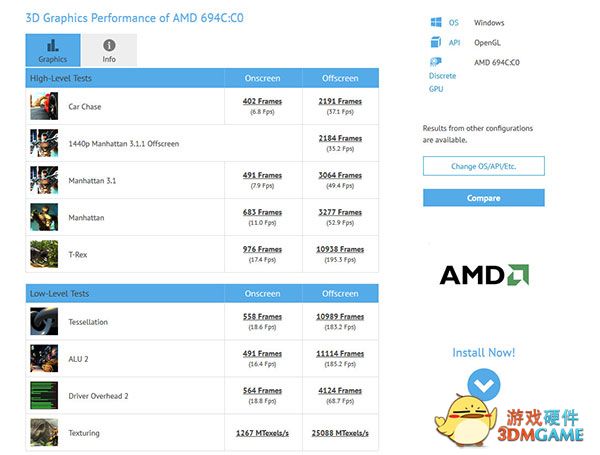
Task: Click the Manhattan test thumbnail
Action: (44, 217)
